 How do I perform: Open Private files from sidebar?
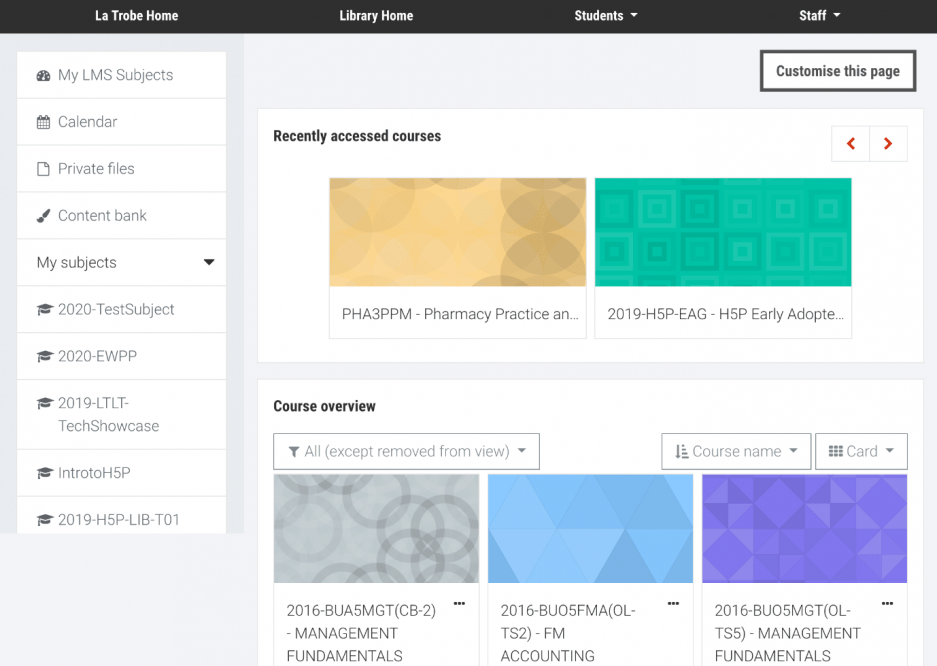pos(121,169)
